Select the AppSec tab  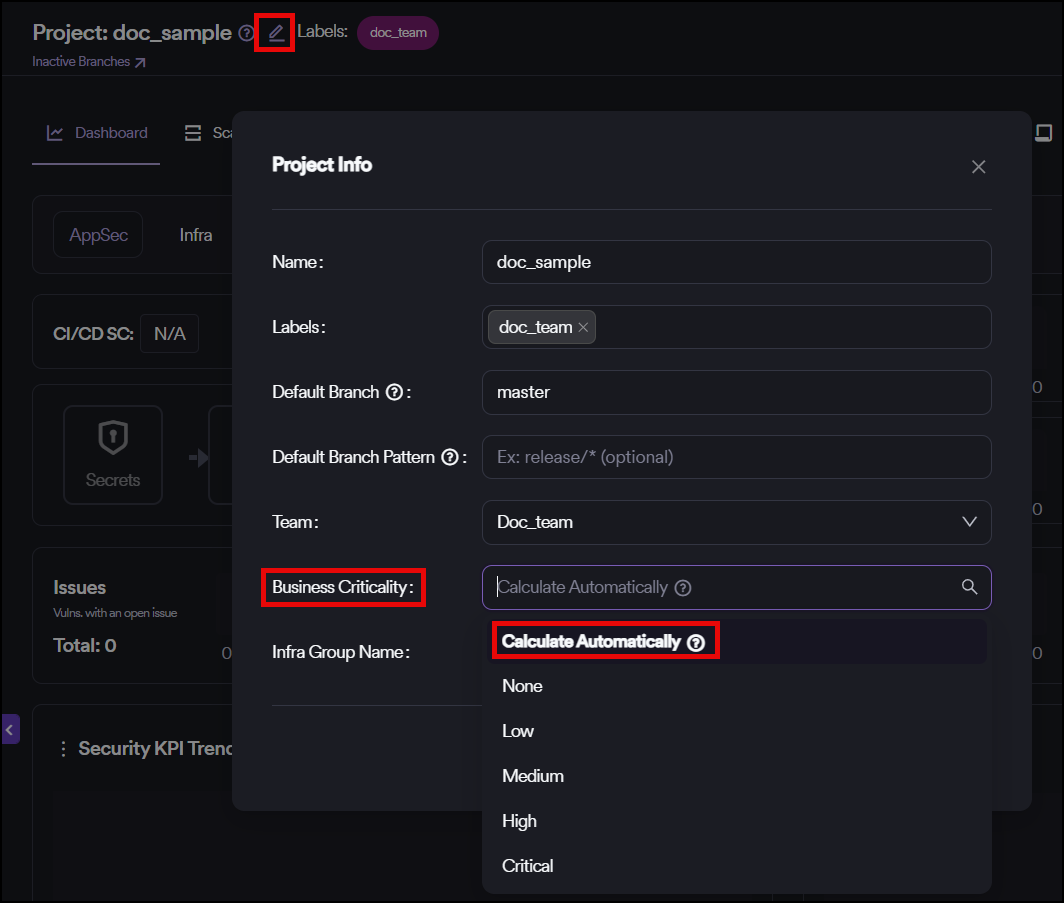[x=98, y=236]
